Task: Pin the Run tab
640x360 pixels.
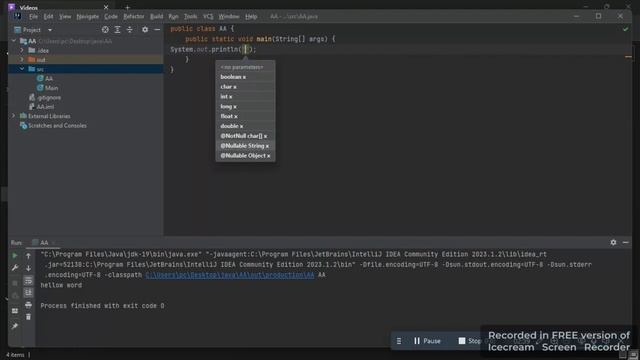Action: pyautogui.click(x=15, y=326)
